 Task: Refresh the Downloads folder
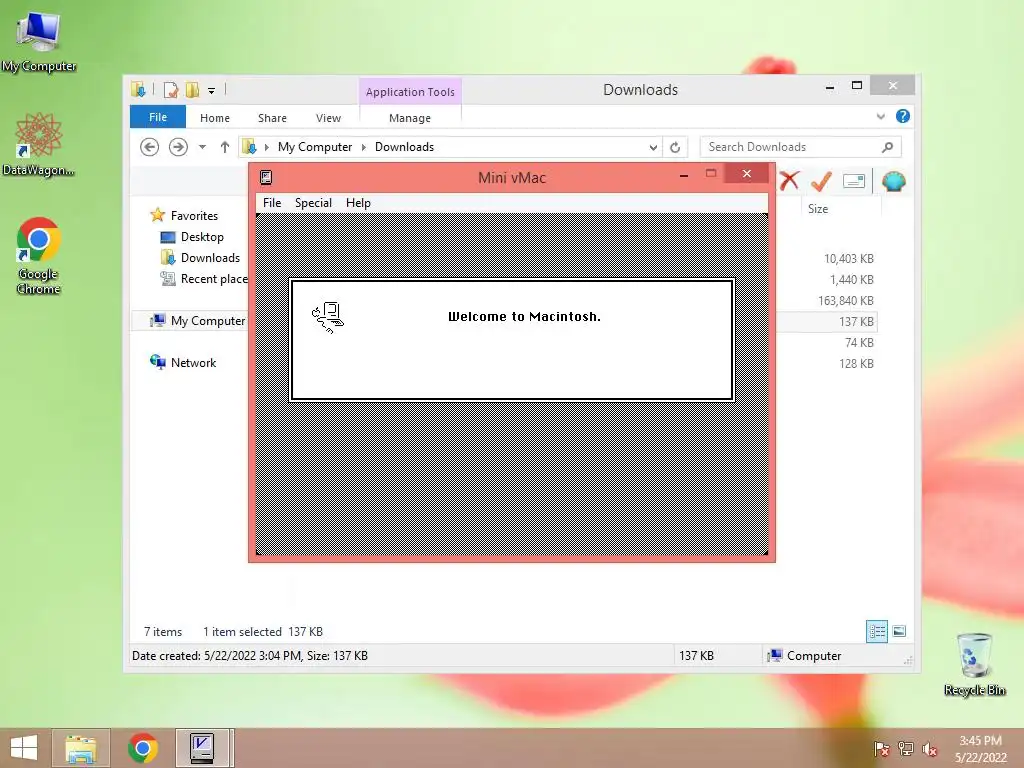(x=675, y=148)
